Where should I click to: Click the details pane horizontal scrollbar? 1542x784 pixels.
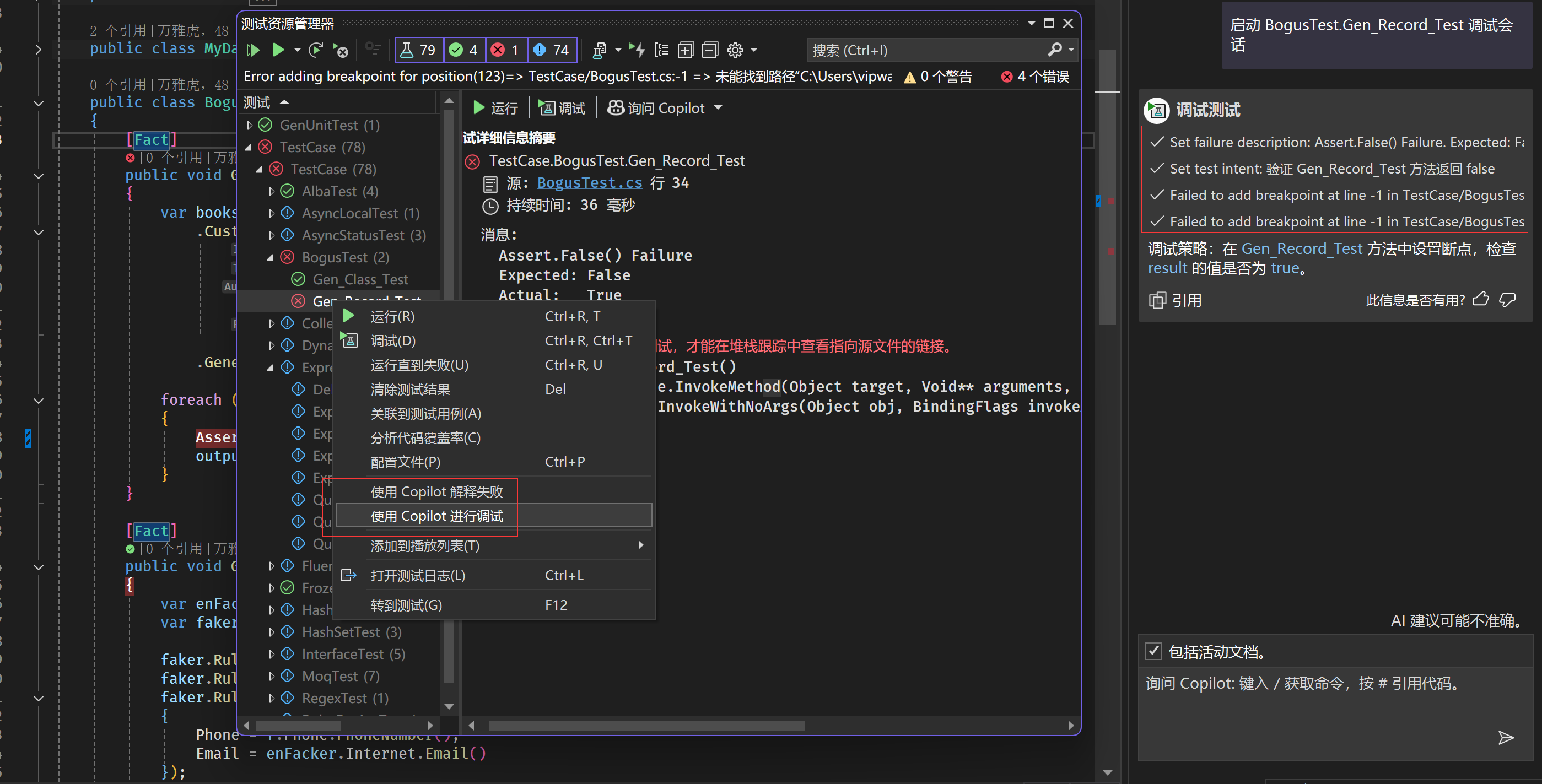click(x=646, y=726)
